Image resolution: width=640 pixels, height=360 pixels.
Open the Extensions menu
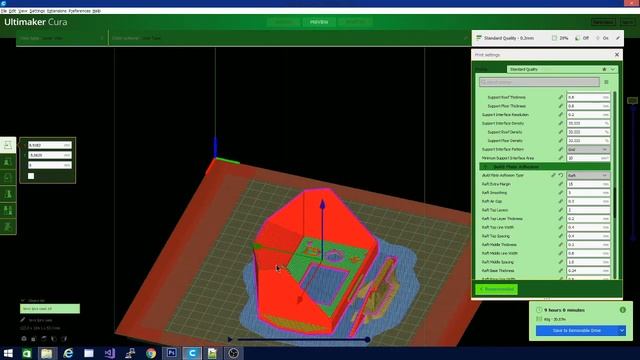pos(57,11)
